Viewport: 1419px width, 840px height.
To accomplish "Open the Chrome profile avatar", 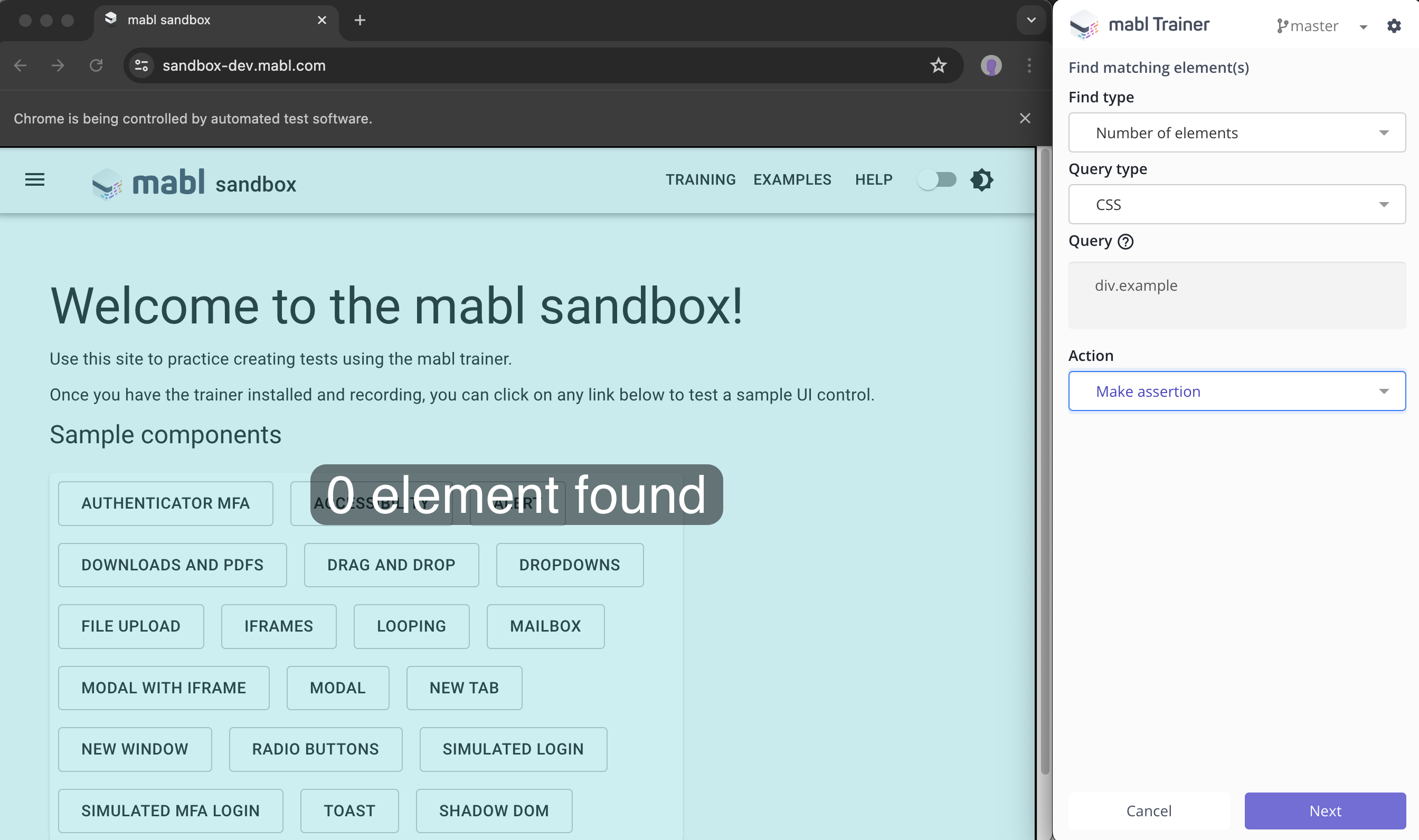I will (991, 65).
